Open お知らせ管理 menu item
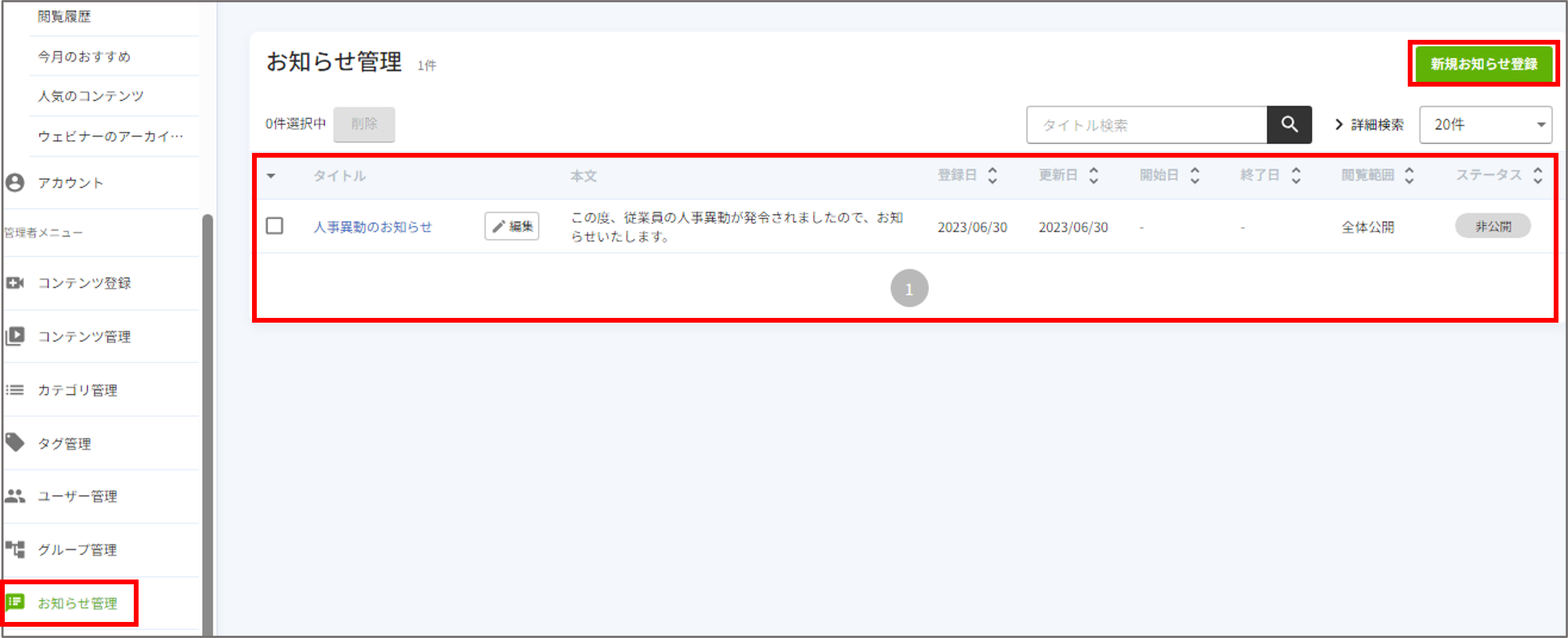Viewport: 1568px width, 638px height. (x=78, y=603)
